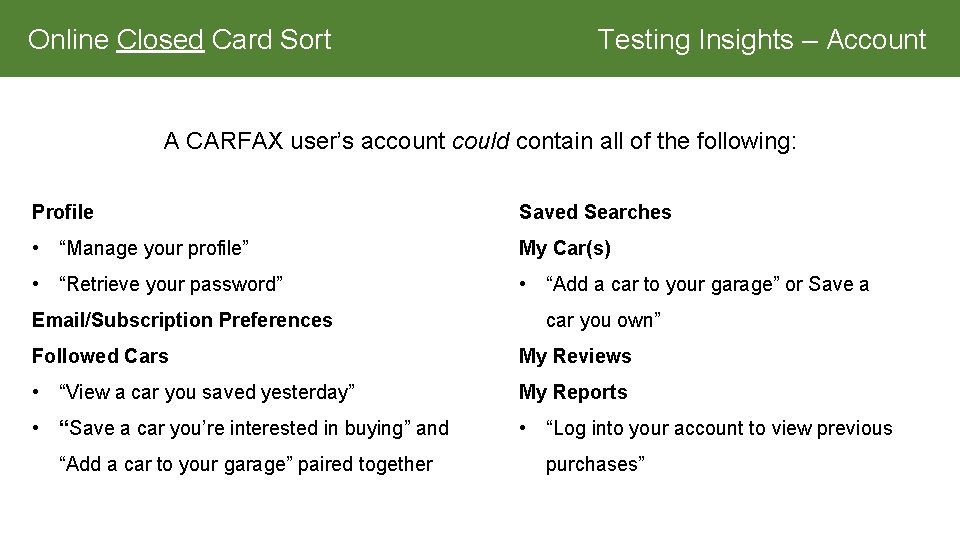Select "View a car you saved yesterday" bullet
The image size is (960, 540).
pyautogui.click(x=207, y=392)
